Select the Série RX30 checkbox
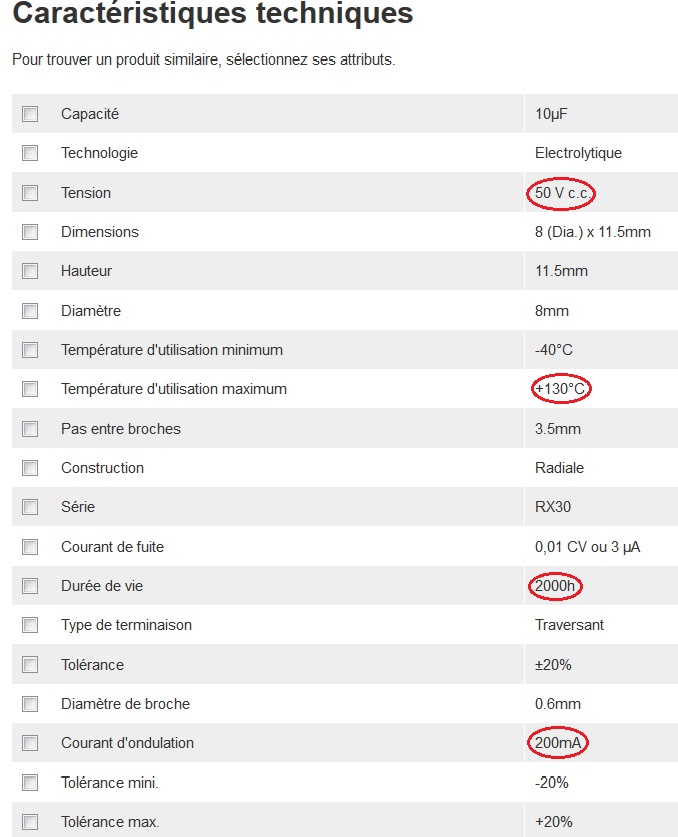Screen dimensions: 678x837 click(x=30, y=507)
